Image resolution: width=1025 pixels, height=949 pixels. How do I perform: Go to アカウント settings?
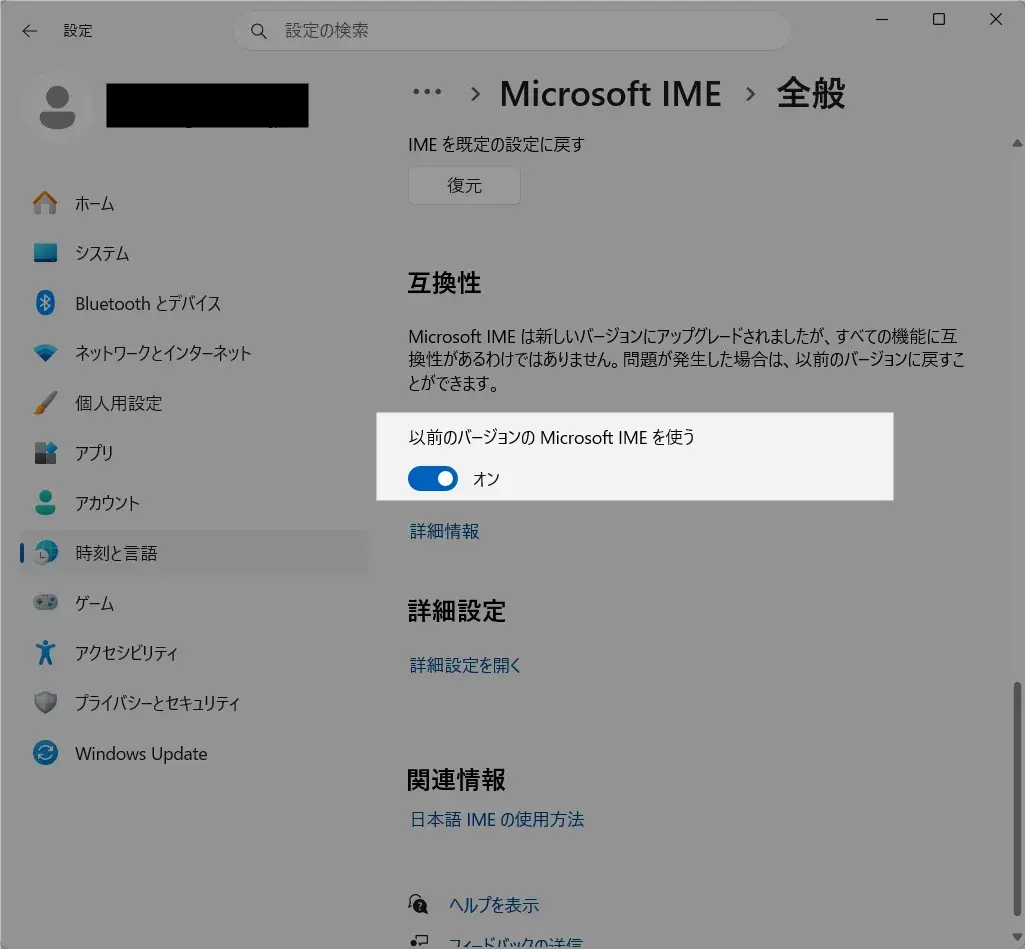pos(194,503)
